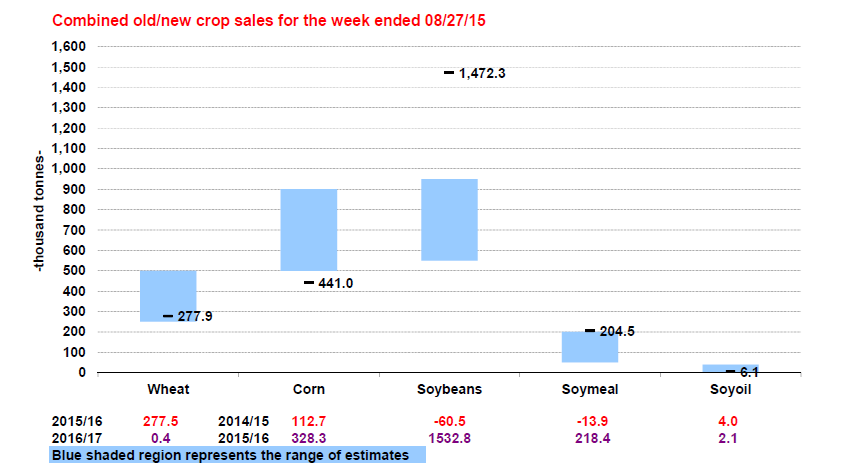
Task: Click the Soybeans blue estimate range bar
Action: (449, 219)
